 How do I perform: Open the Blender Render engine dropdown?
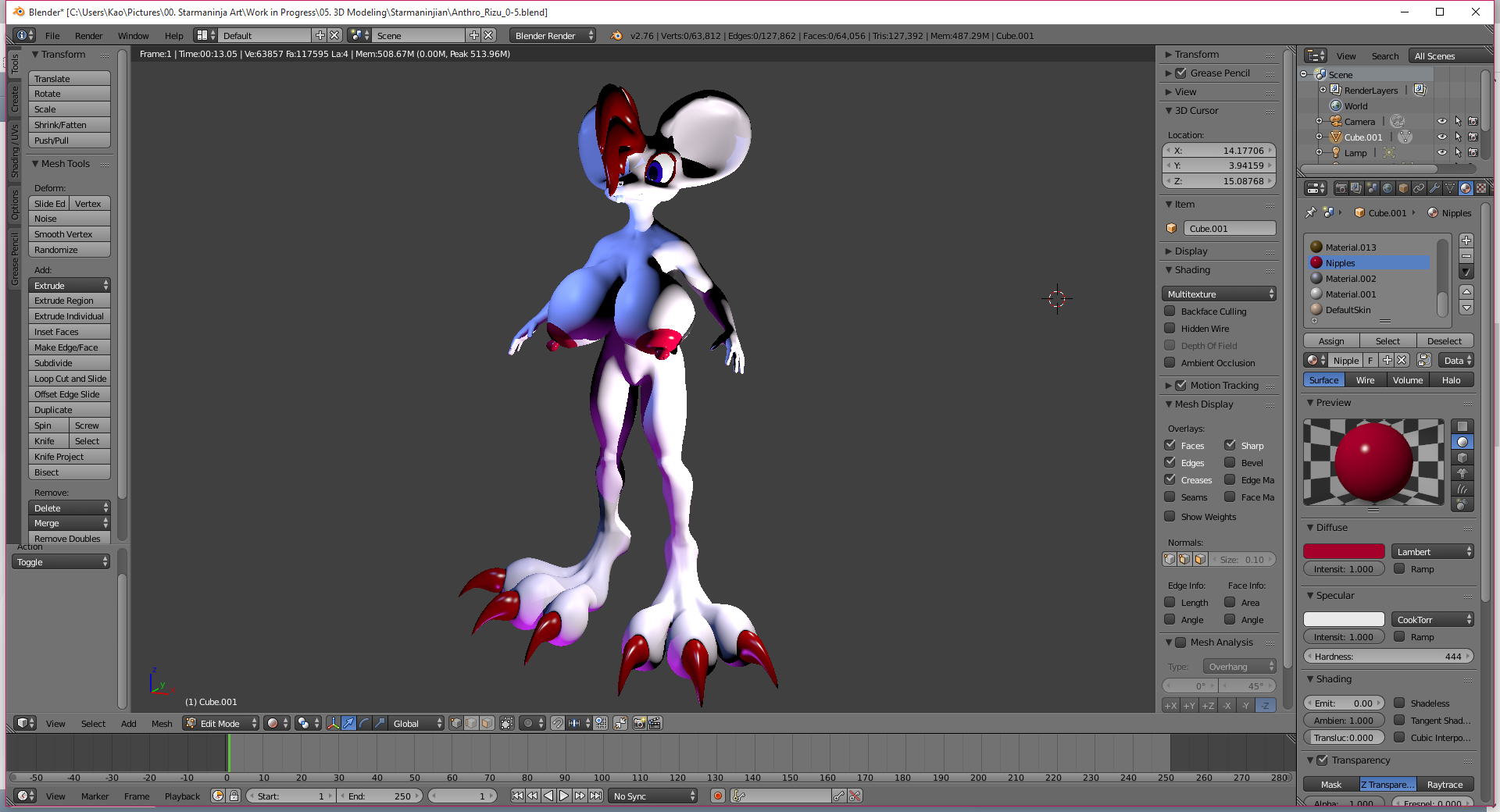(x=553, y=36)
